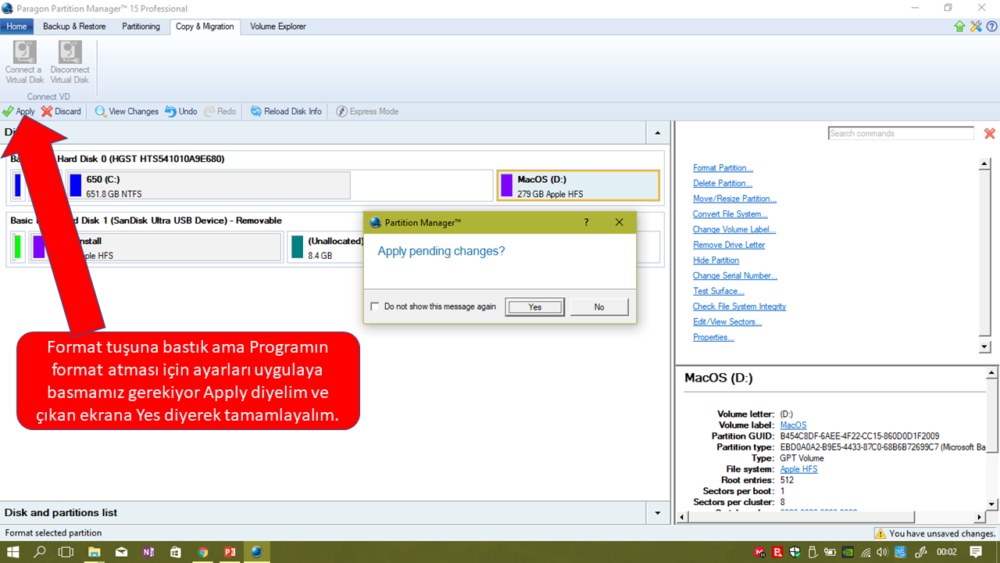Click Reload Disk Info icon
The width and height of the screenshot is (1000, 563).
coord(256,112)
